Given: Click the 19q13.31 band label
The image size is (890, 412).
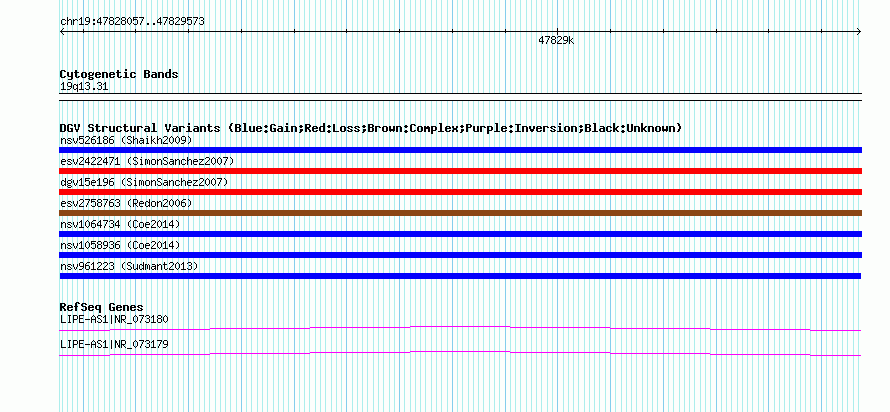Looking at the screenshot, I should pyautogui.click(x=84, y=87).
